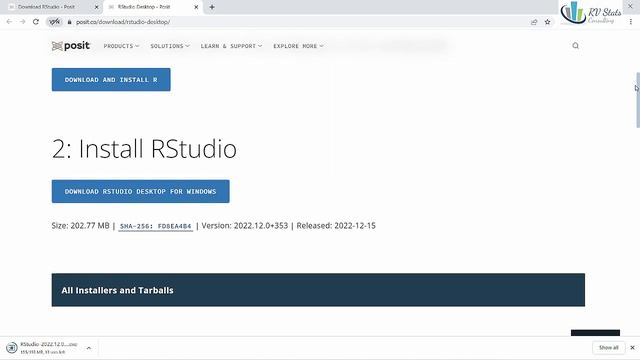The image size is (640, 360).
Task: Open the Learn & Support menu
Action: [x=231, y=46]
